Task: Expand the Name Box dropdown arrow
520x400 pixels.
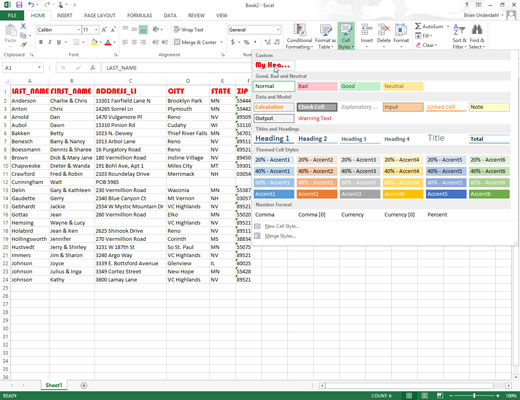Action: [x=39, y=68]
